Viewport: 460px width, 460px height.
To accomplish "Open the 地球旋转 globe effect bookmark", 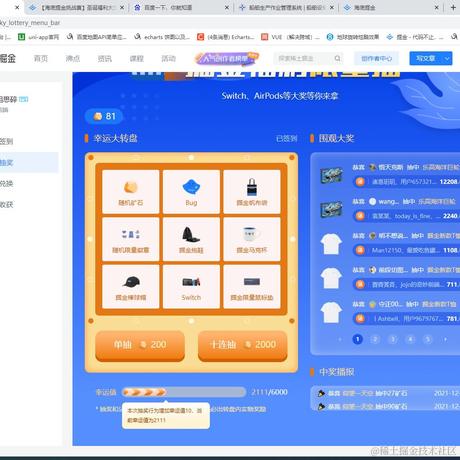I will pos(353,37).
